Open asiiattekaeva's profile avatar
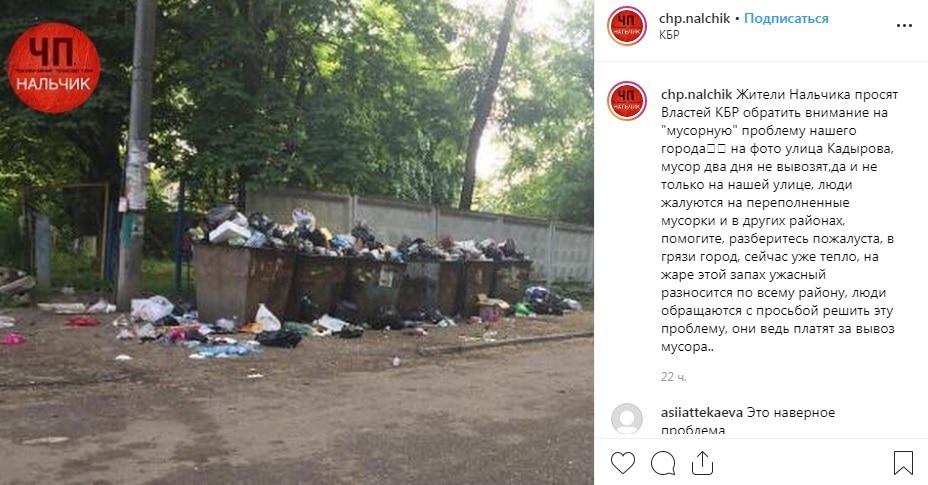The image size is (928, 485). pyautogui.click(x=627, y=419)
